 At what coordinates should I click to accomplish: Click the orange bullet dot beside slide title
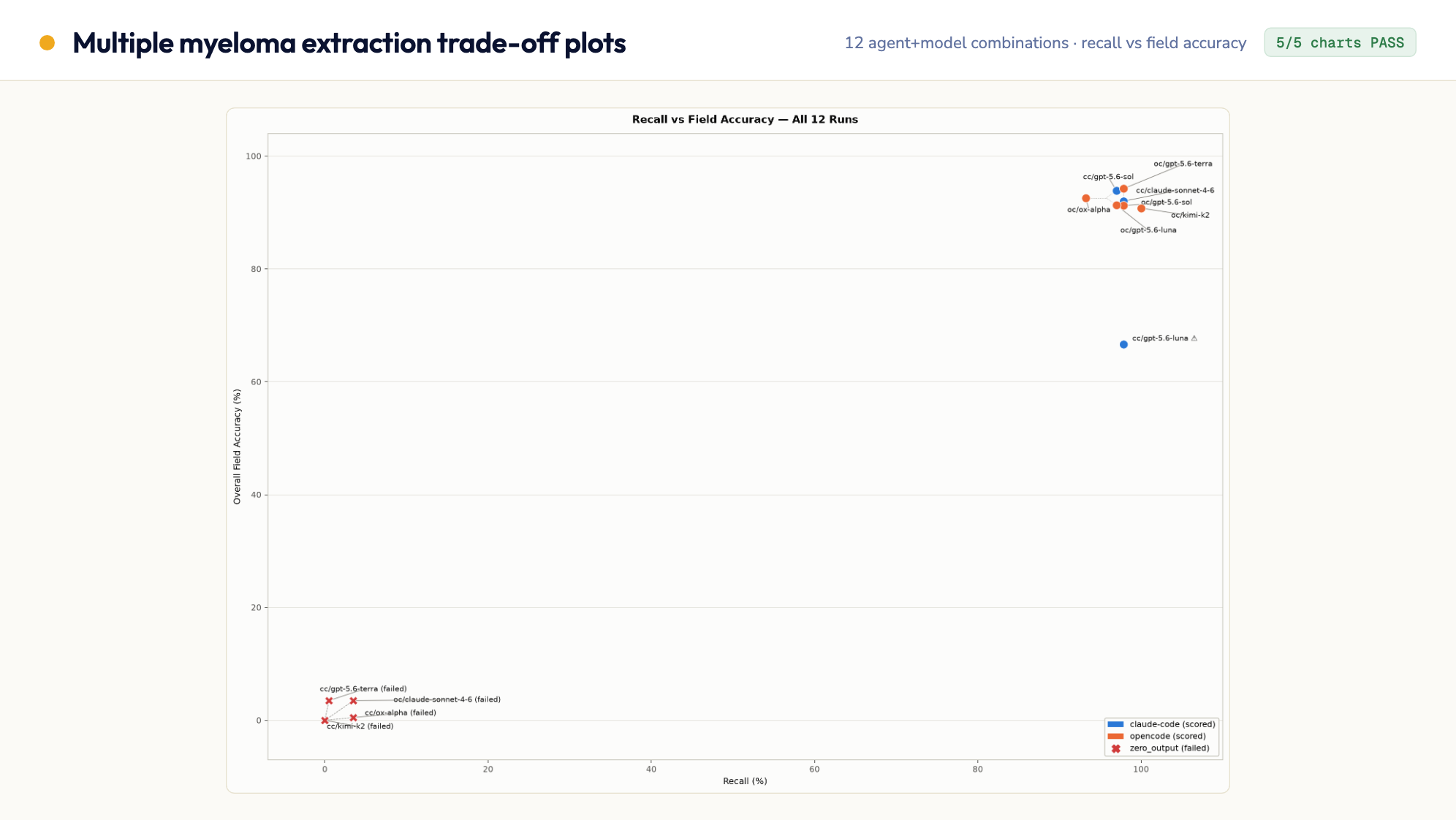(x=48, y=43)
